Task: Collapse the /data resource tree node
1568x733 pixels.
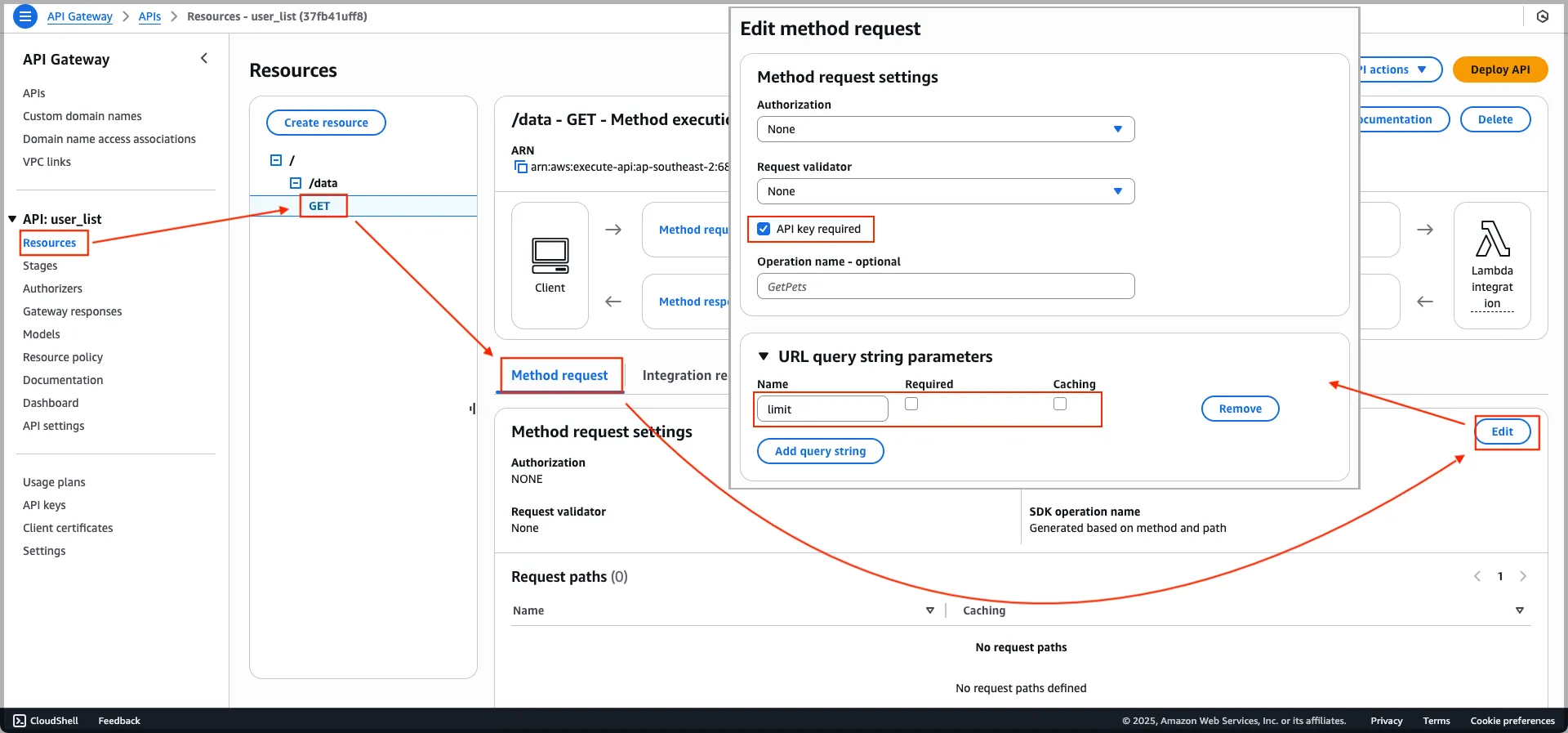Action: [296, 183]
